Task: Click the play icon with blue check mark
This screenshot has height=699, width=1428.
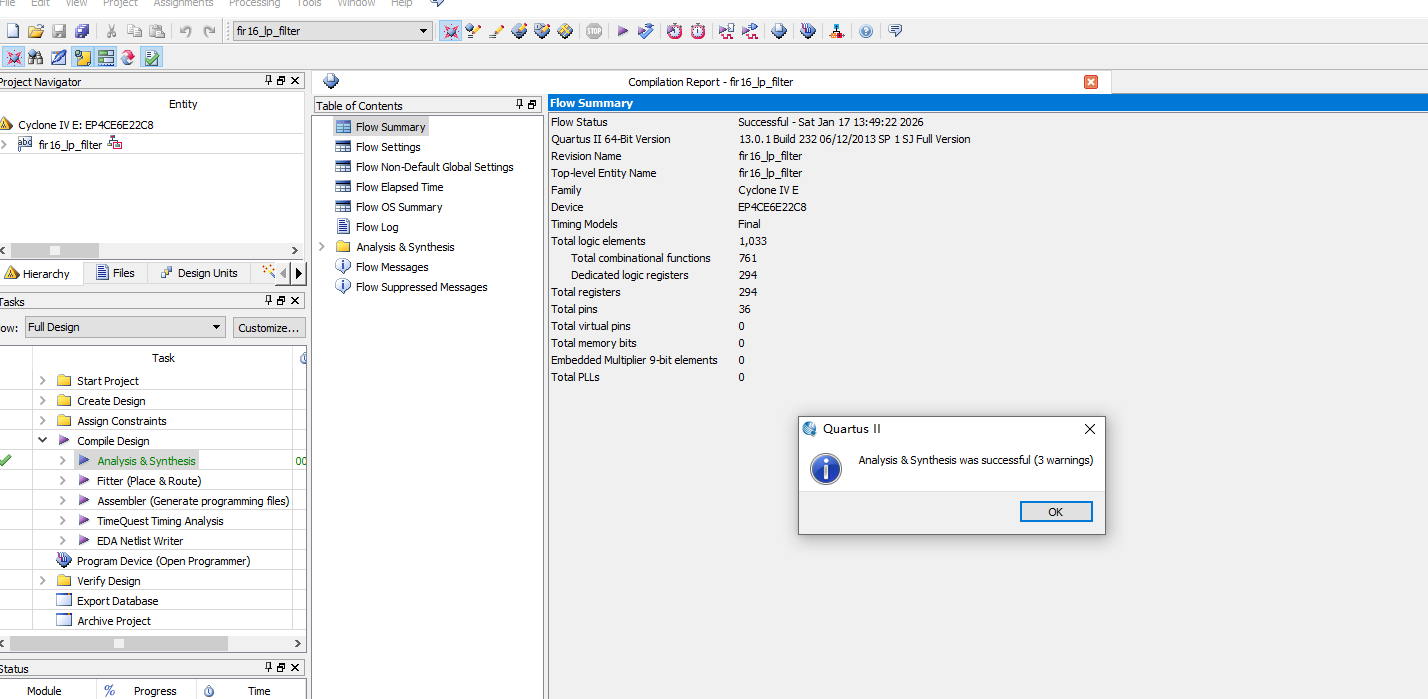Action: (x=646, y=31)
